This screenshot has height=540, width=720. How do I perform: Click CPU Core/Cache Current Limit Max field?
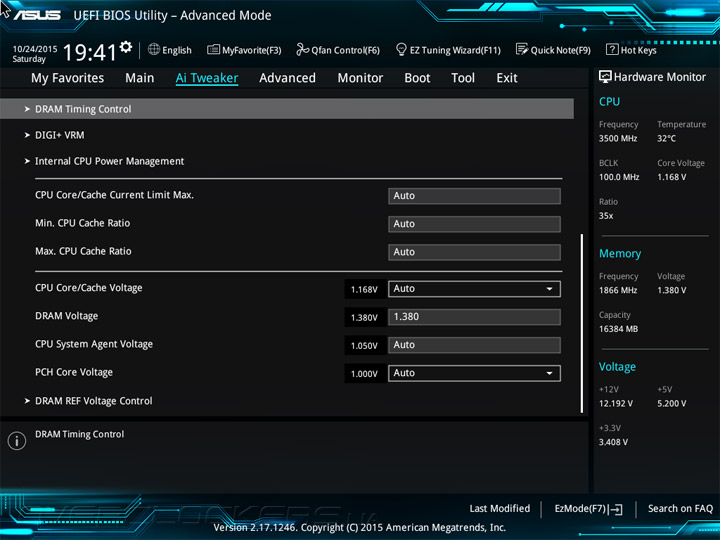(474, 196)
